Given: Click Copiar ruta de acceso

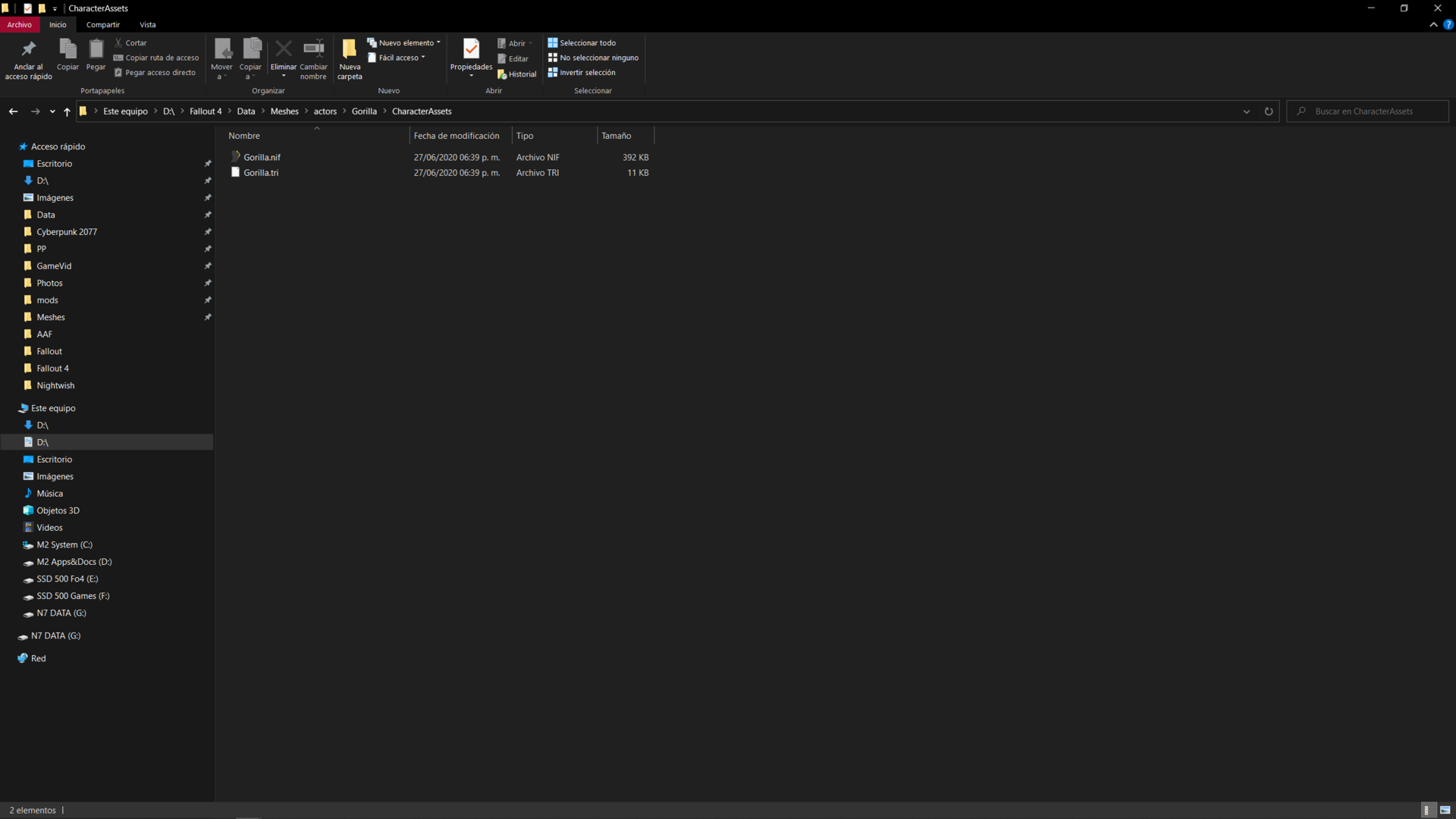Looking at the screenshot, I should click(x=156, y=58).
